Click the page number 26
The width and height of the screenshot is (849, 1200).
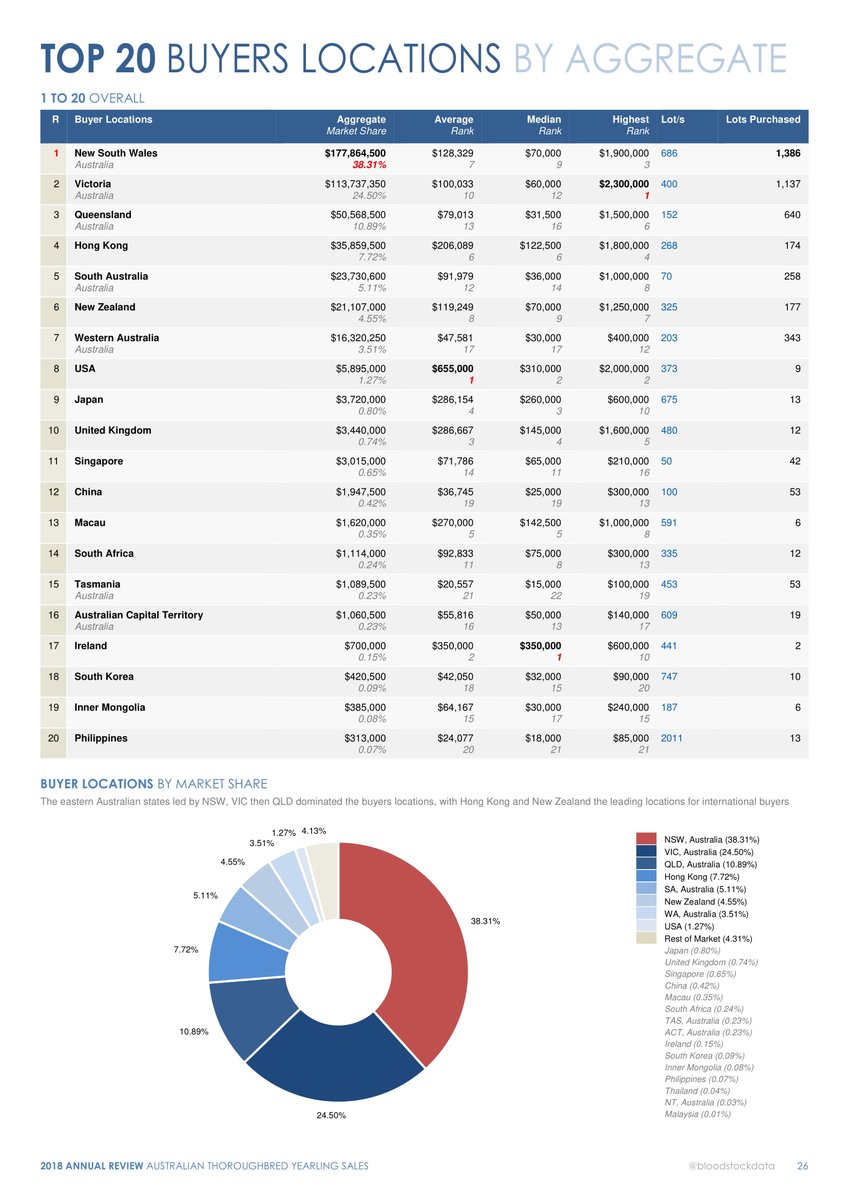tap(802, 1166)
